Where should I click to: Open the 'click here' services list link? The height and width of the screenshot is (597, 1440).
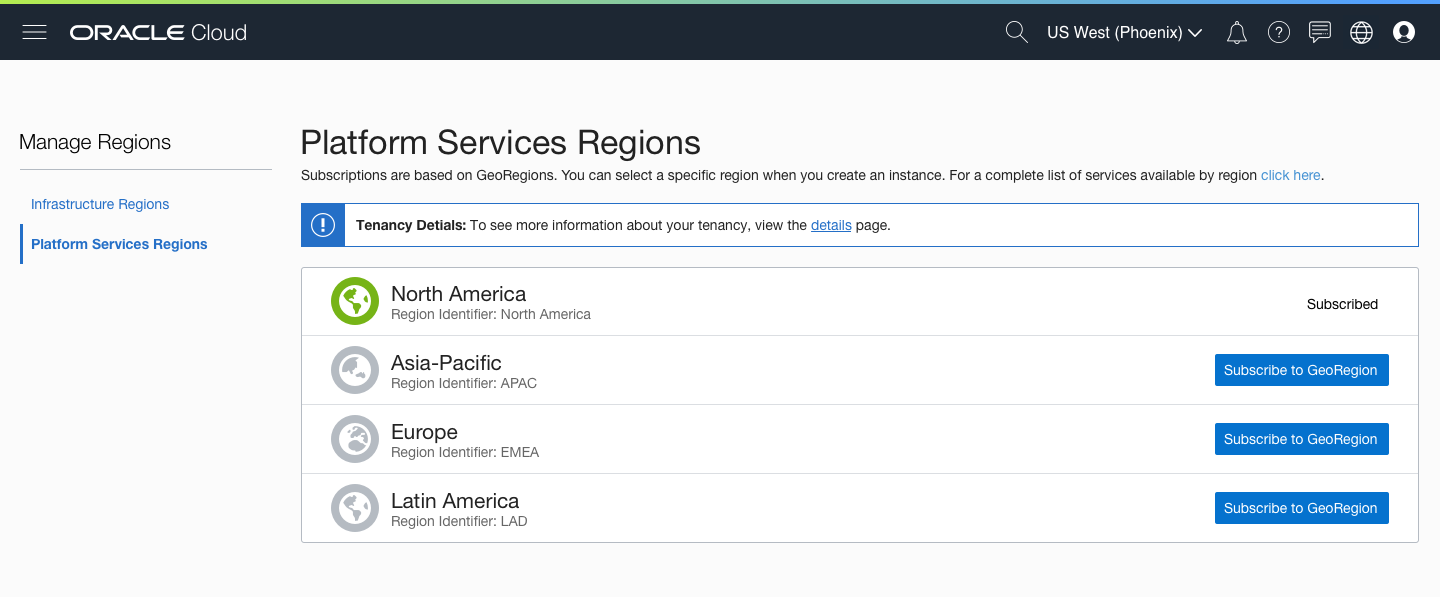pyautogui.click(x=1290, y=175)
